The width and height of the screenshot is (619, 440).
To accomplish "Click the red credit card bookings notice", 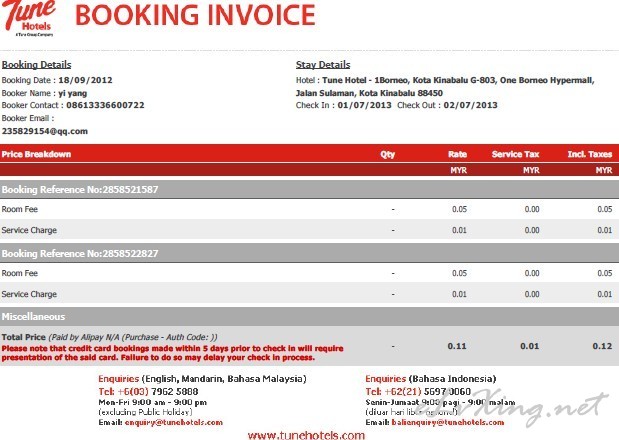I will (173, 353).
